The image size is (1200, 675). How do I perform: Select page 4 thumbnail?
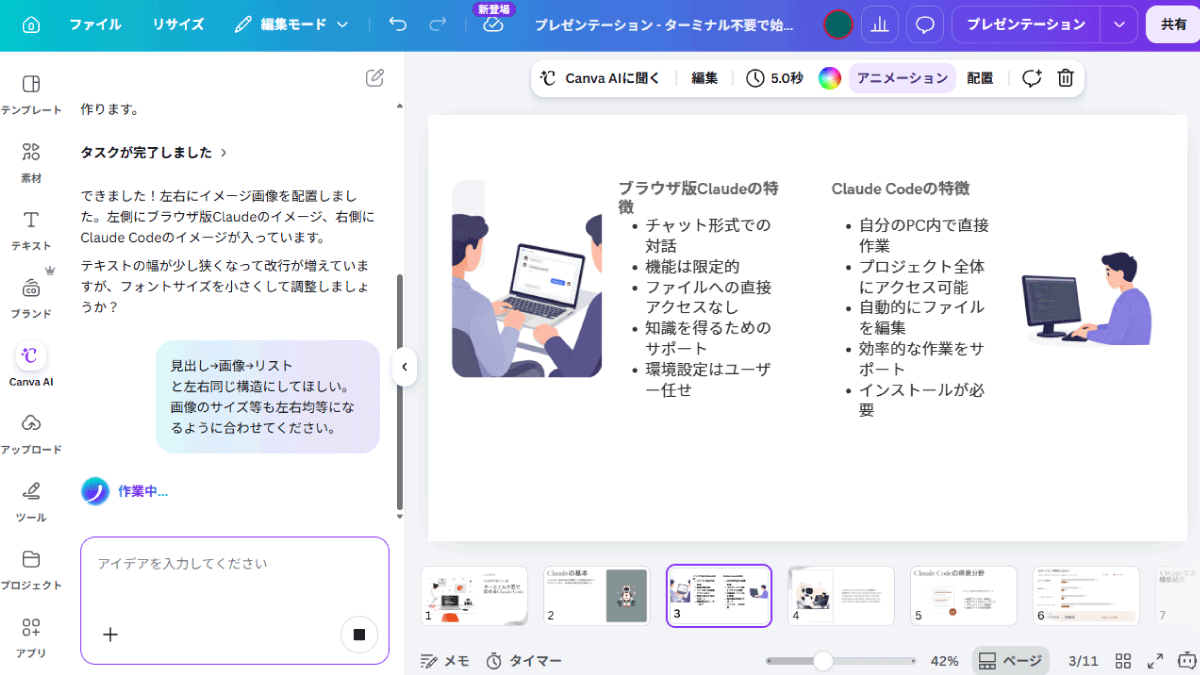(841, 597)
